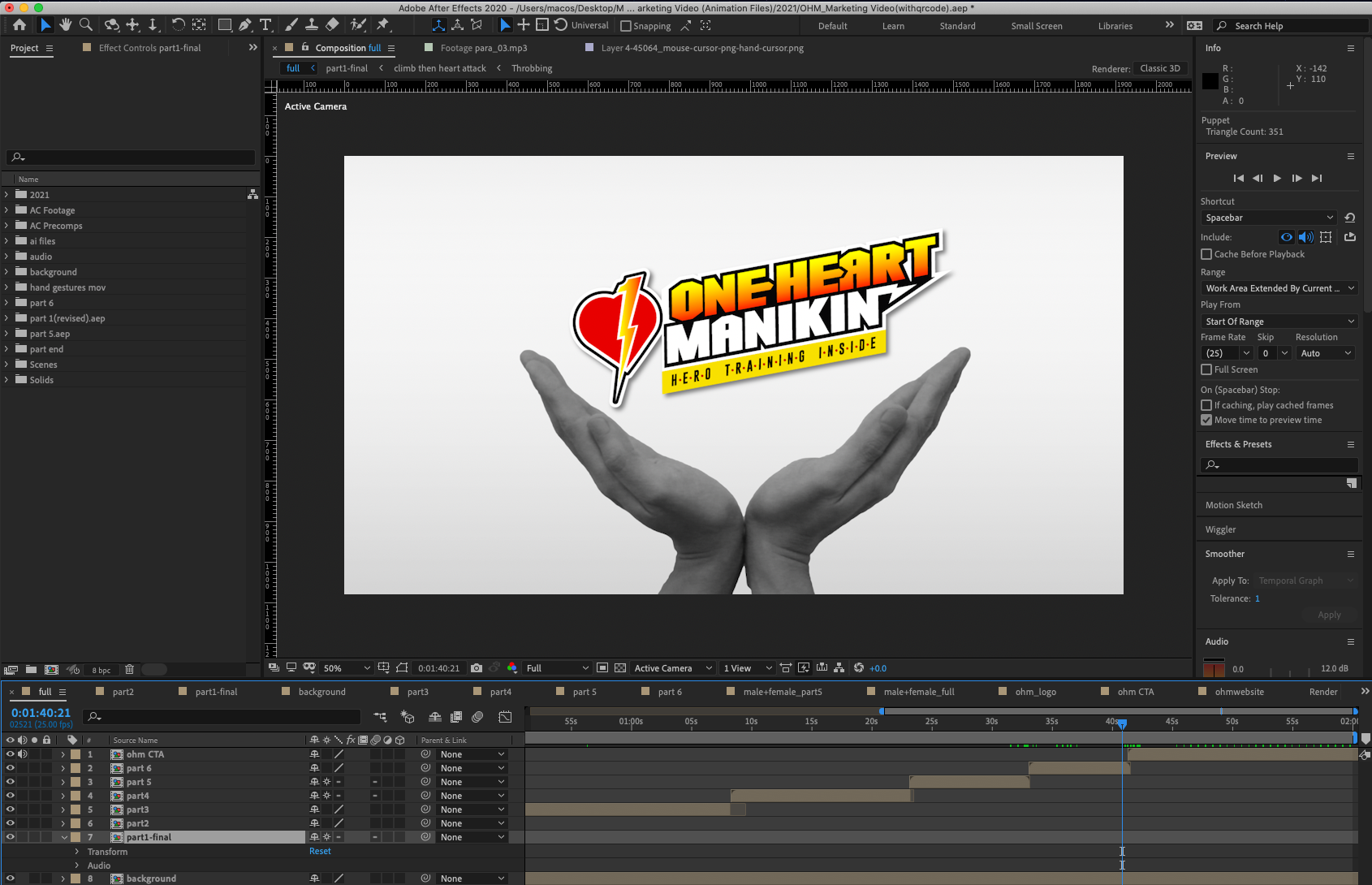
Task: Switch to the Learn workspace
Action: coord(893,26)
